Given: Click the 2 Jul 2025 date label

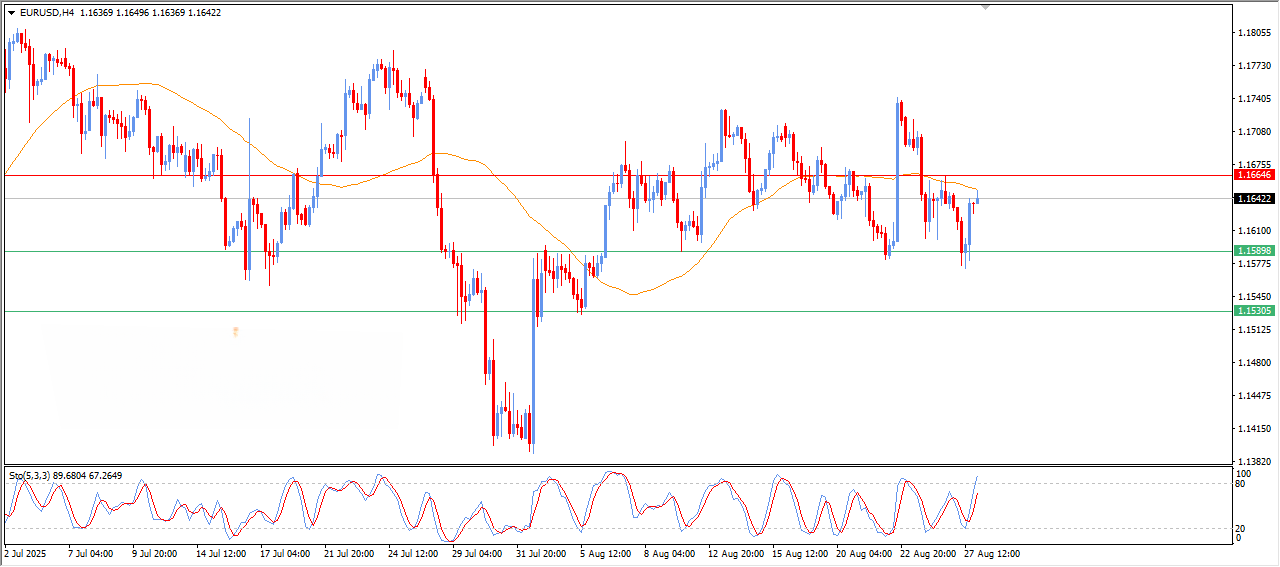Looking at the screenshot, I should [x=26, y=553].
